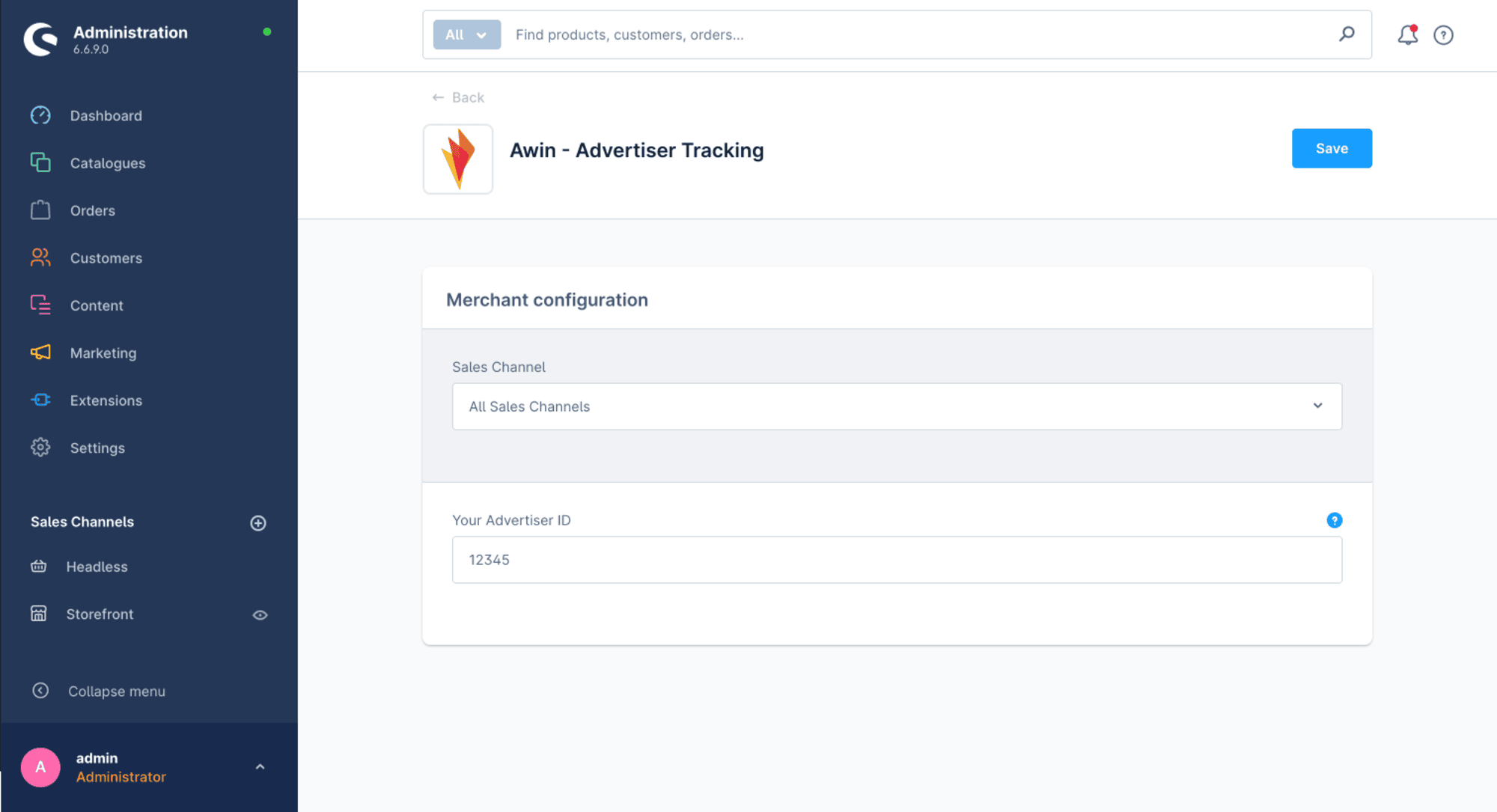This screenshot has height=812, width=1497.
Task: Click the Collapse menu label
Action: (x=117, y=692)
